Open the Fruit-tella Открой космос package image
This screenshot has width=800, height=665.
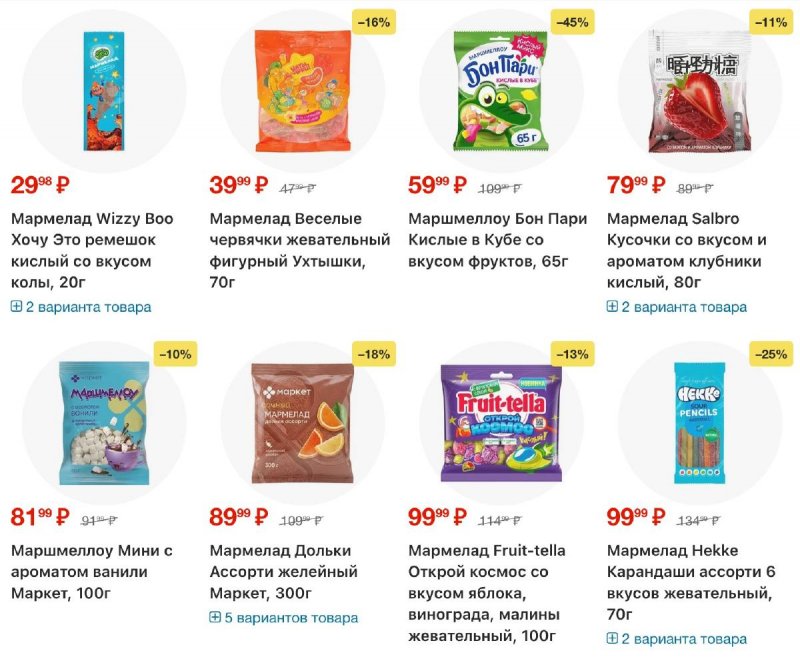(x=501, y=423)
